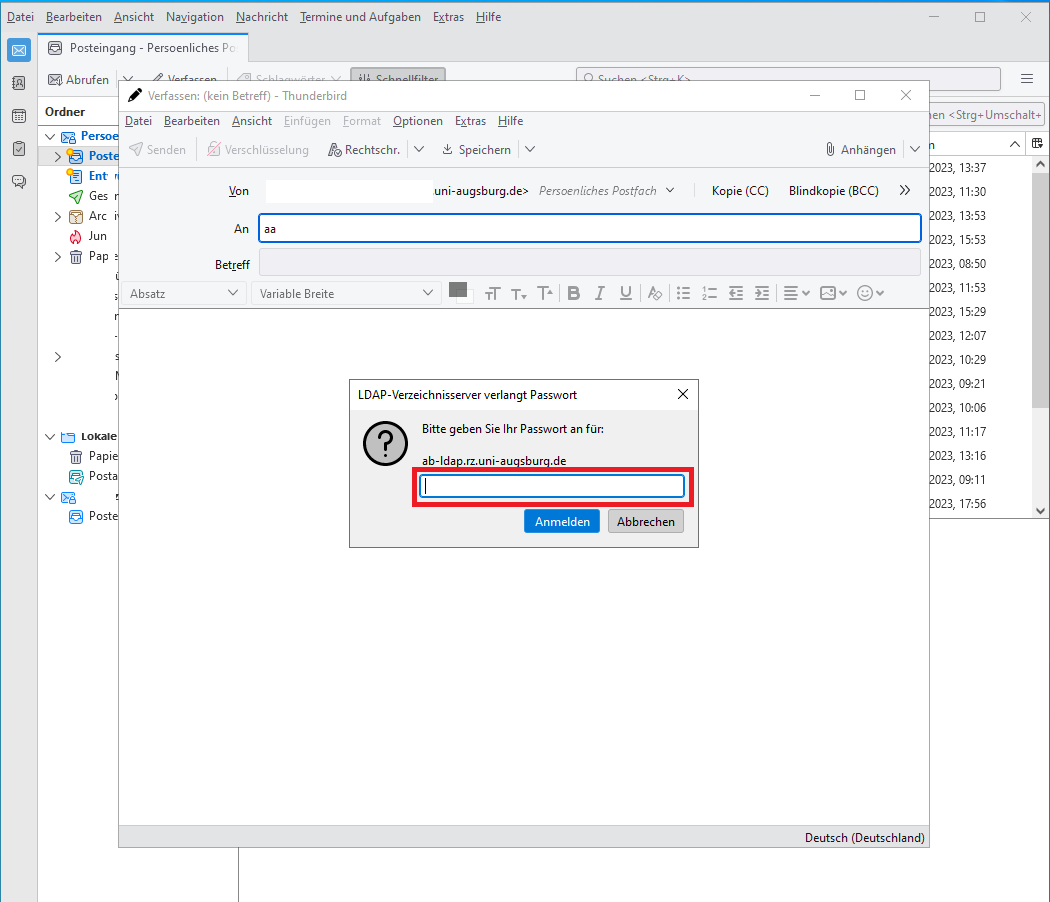1050x902 pixels.
Task: Open the Absatz paragraph style dropdown
Action: (184, 293)
